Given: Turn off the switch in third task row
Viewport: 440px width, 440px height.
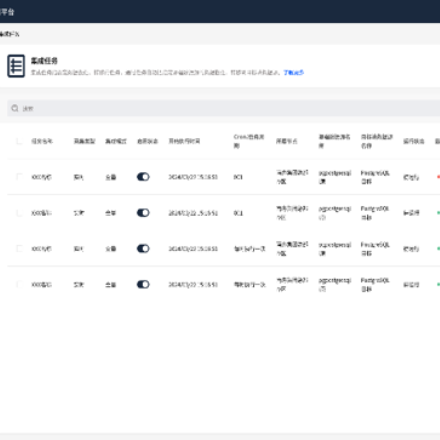Looking at the screenshot, I should [143, 249].
